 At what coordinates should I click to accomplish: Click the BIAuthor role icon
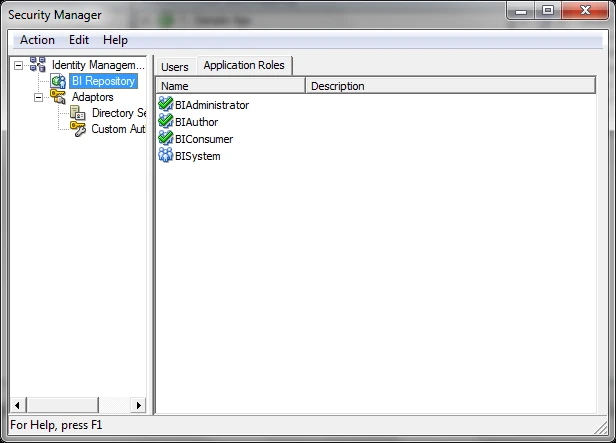(x=166, y=122)
